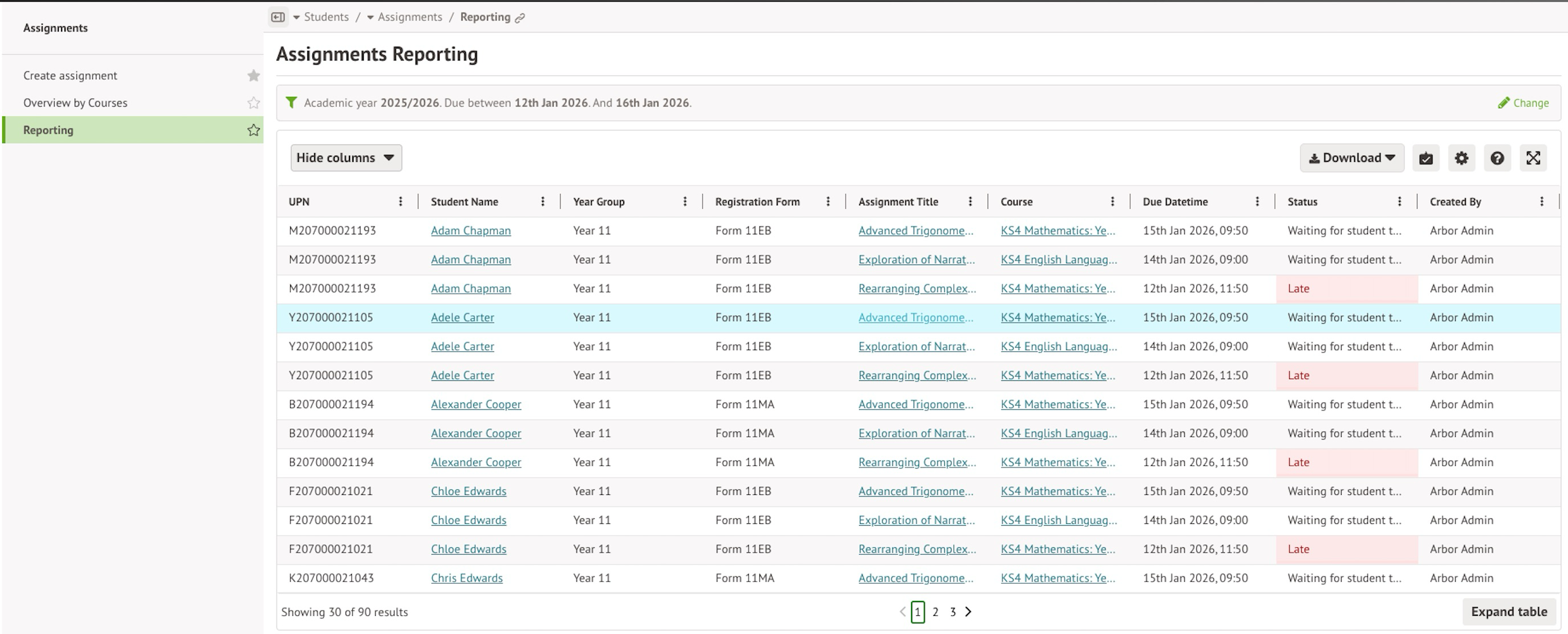Expand the Students breadcrumb dropdown arrow
1568x634 pixels.
click(x=296, y=18)
